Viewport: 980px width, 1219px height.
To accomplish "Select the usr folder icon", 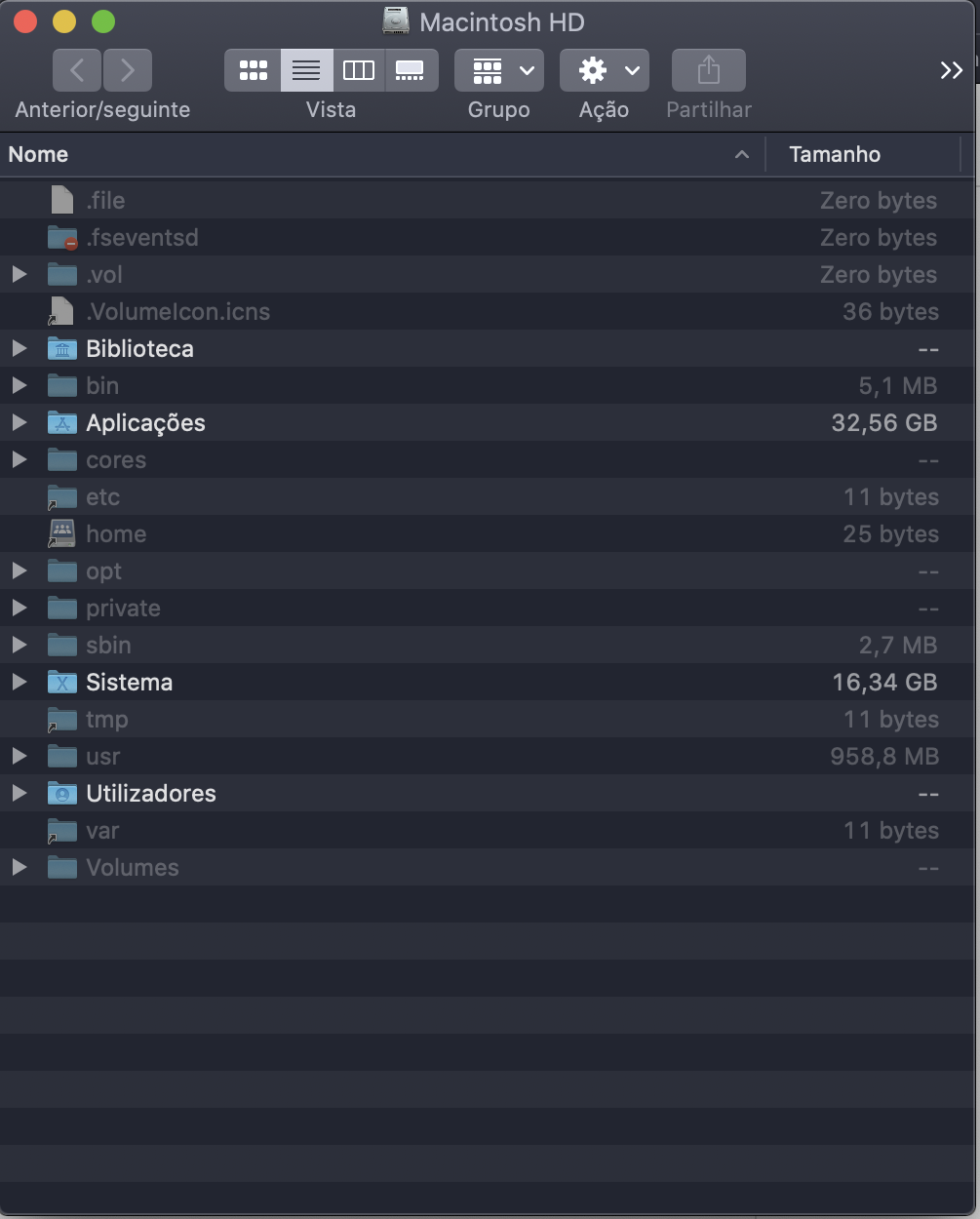I will coord(62,756).
